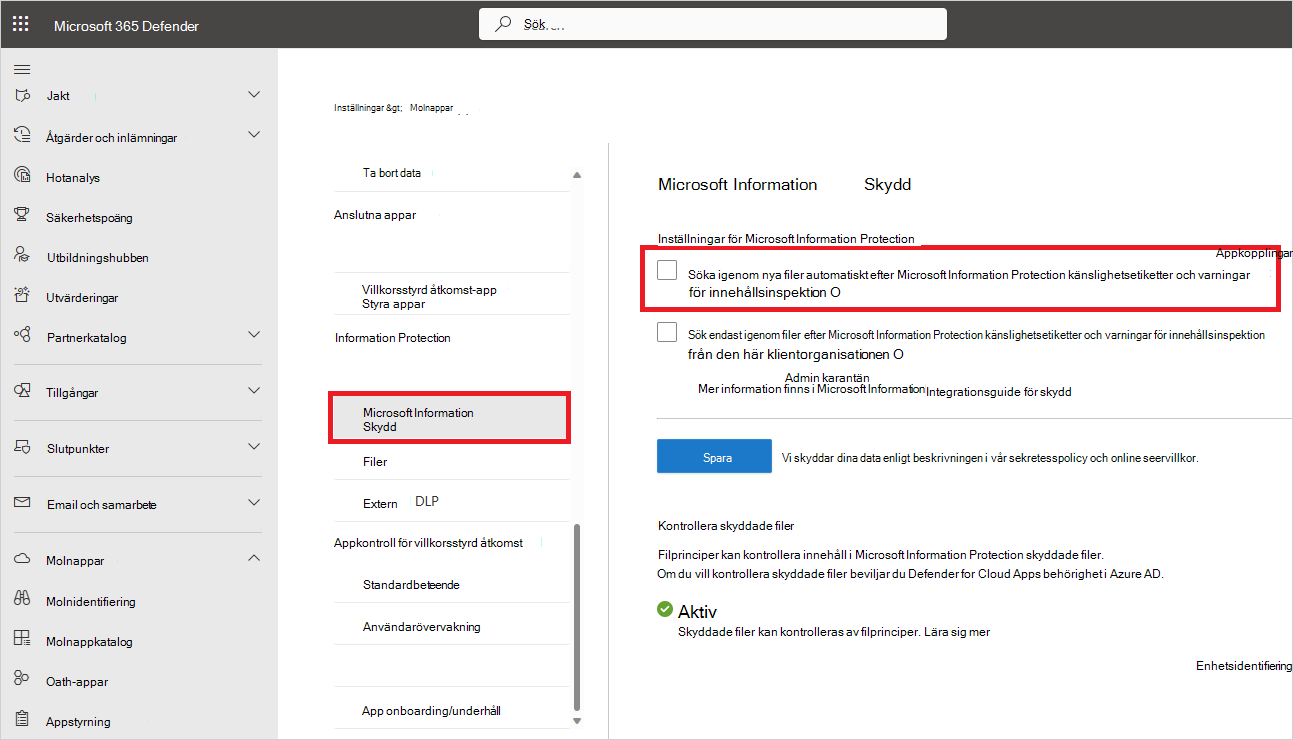Click the 'Kontrollera skyddade filer' heading

click(x=726, y=525)
